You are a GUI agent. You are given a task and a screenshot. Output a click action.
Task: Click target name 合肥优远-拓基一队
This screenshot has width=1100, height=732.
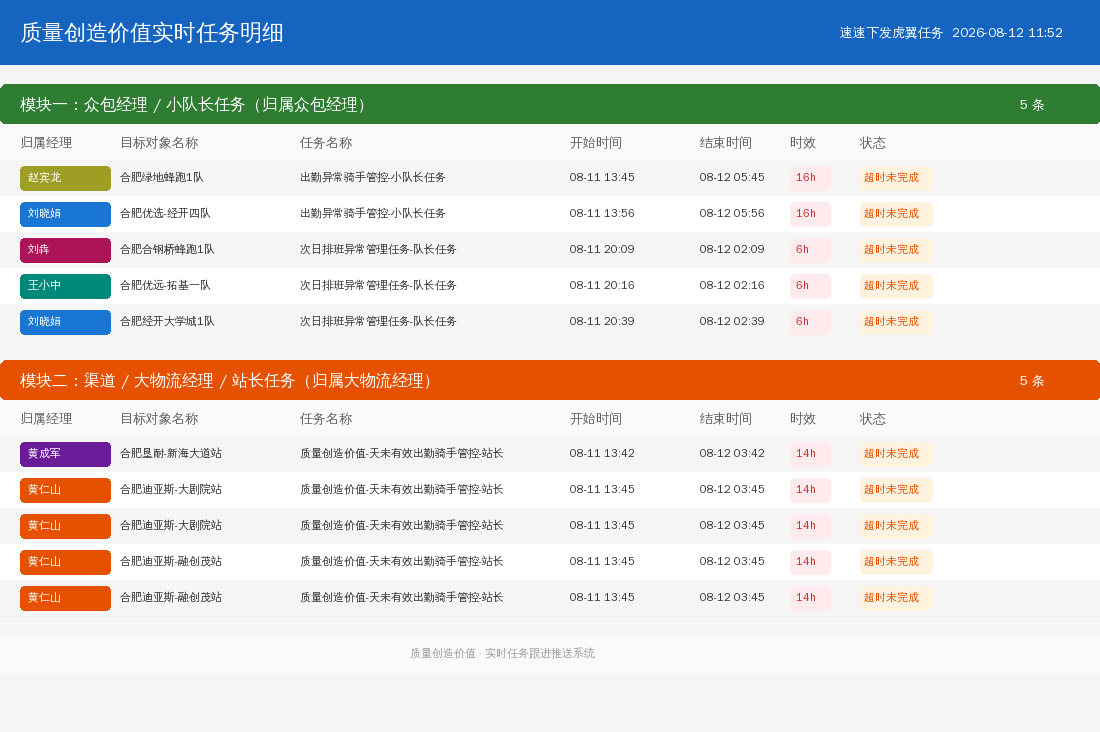click(x=165, y=286)
